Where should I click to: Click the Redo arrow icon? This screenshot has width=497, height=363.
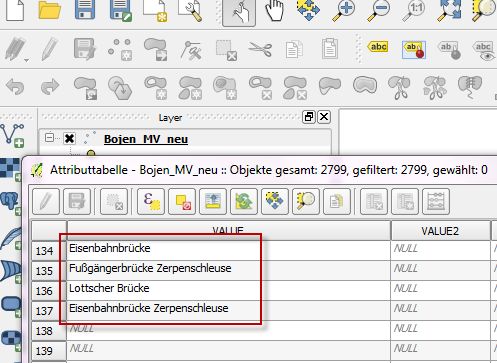click(50, 87)
